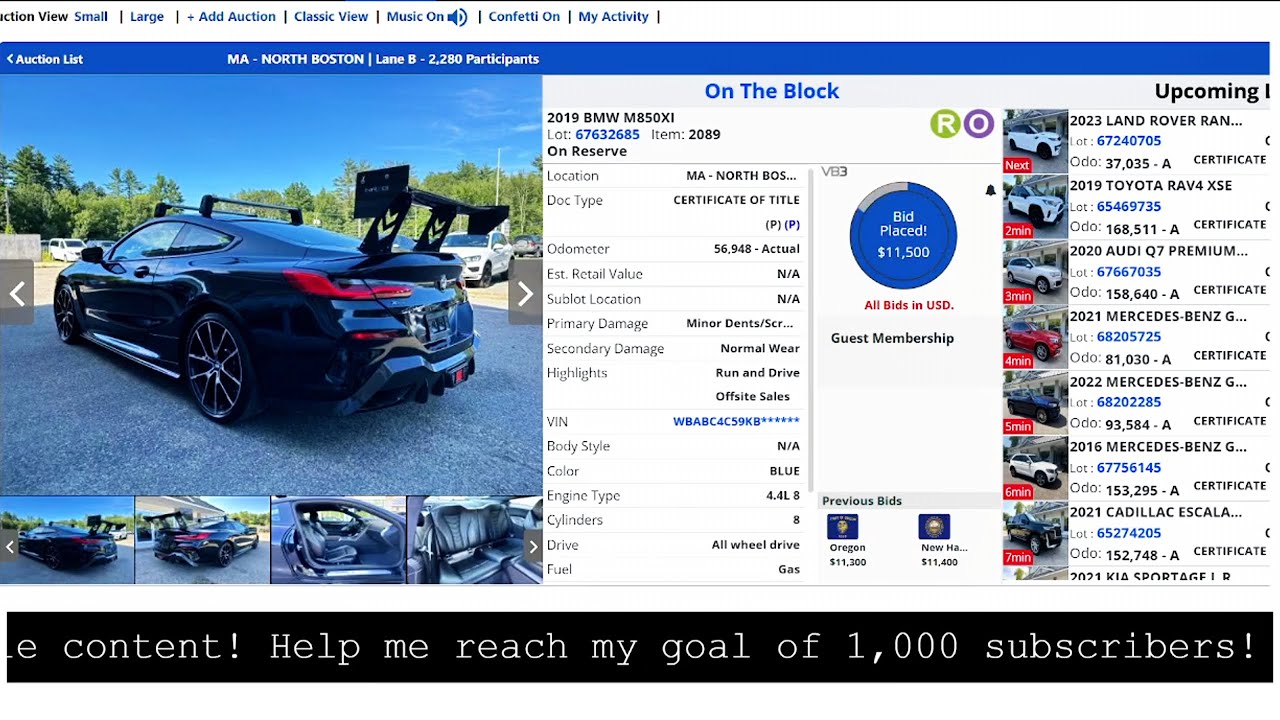Click the bell notification icon

(990, 191)
